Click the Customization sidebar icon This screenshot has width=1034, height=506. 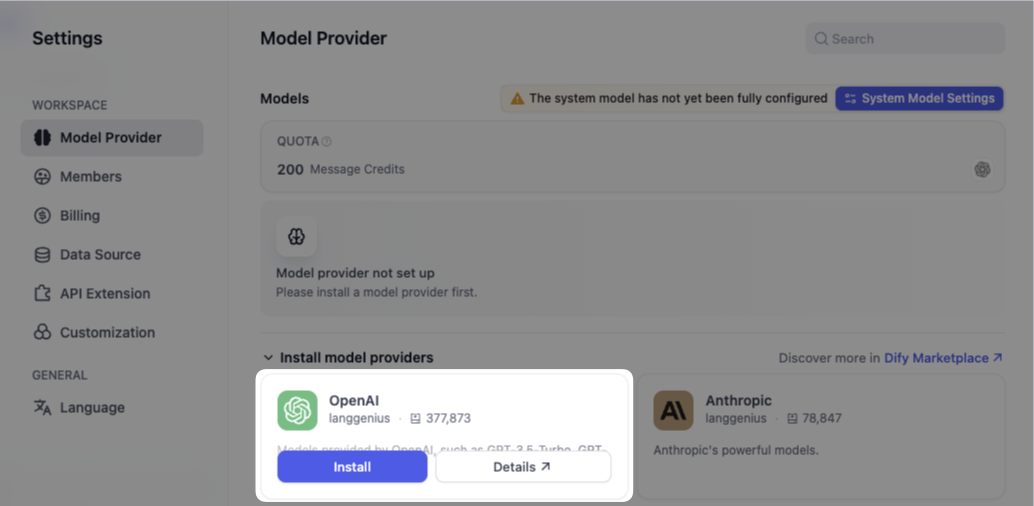pos(42,333)
